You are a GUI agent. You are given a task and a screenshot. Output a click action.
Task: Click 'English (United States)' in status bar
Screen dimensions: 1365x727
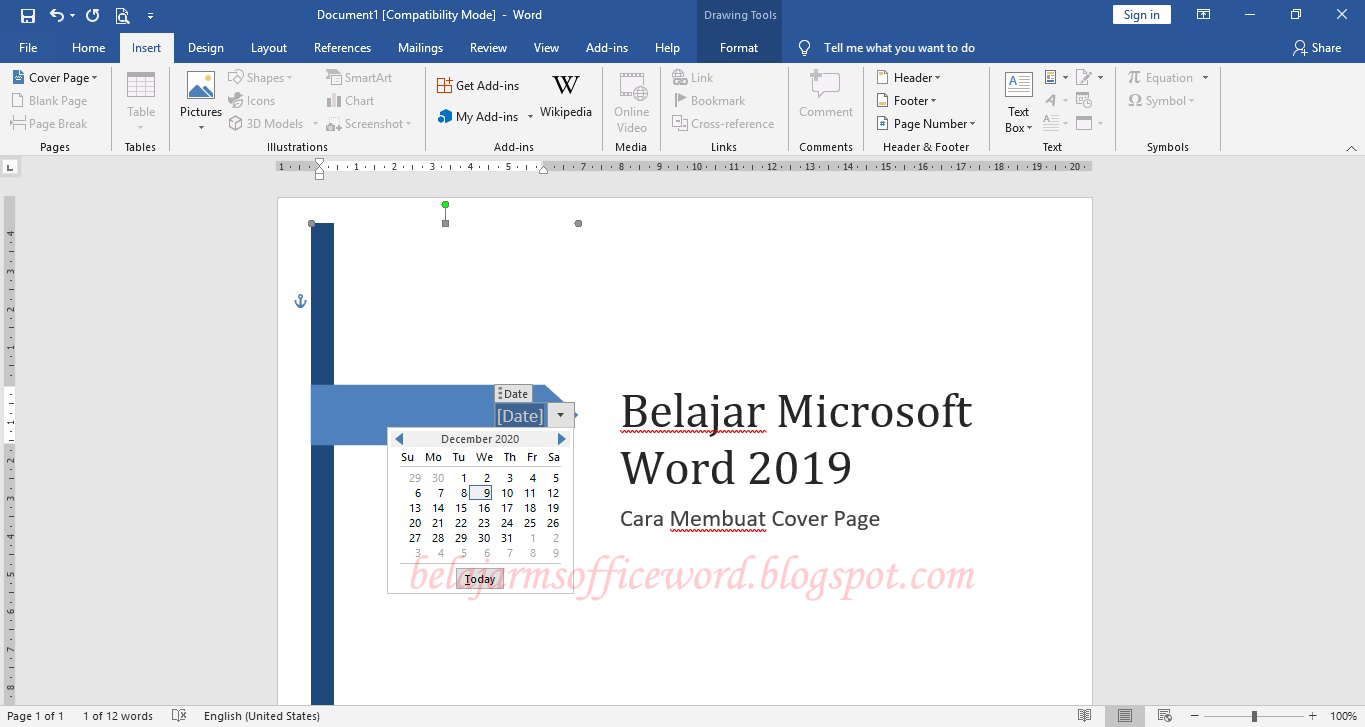coord(262,716)
